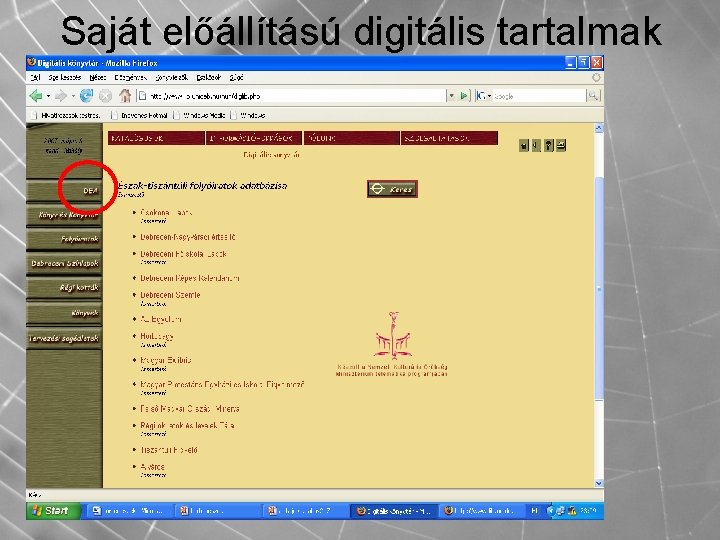Click the Keres search button

(x=392, y=189)
